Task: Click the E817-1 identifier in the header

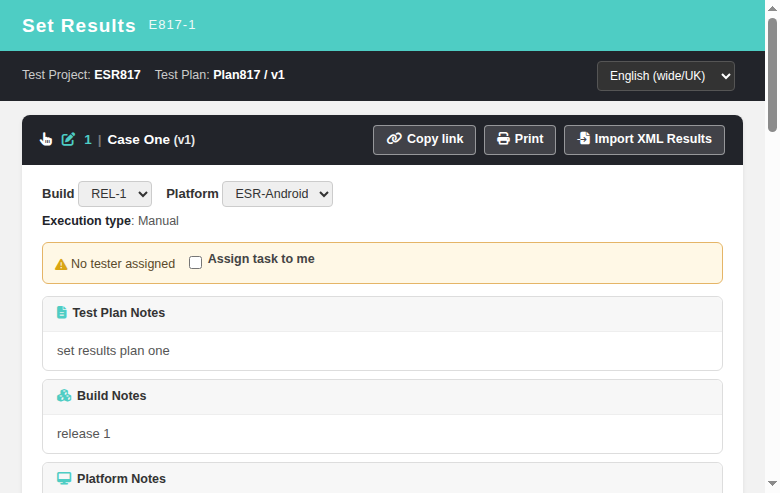Action: [172, 25]
